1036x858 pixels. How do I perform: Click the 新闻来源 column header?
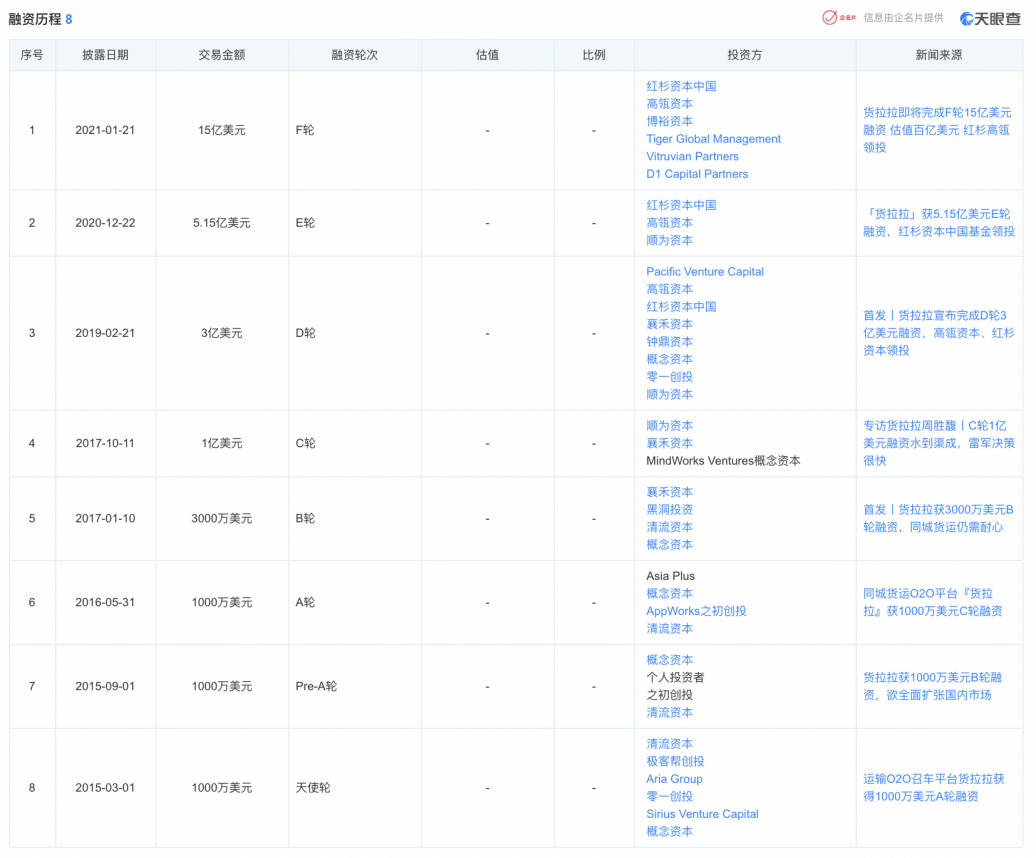coord(939,55)
